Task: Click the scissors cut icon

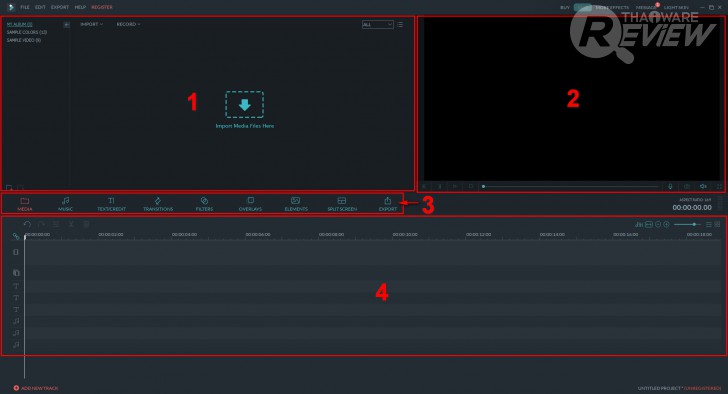Action: click(x=72, y=224)
